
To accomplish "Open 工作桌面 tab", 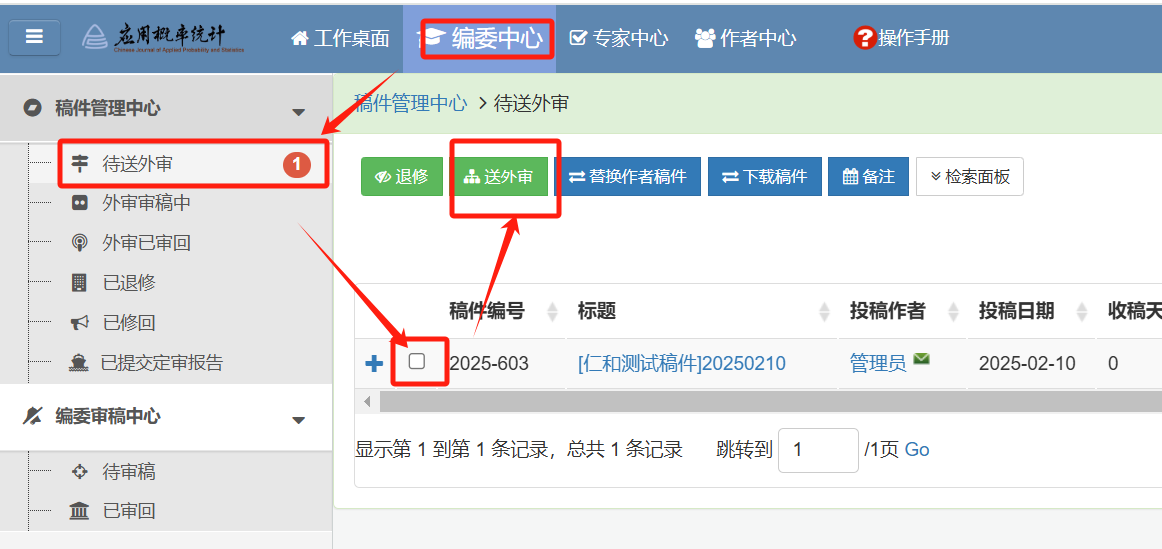I will [340, 38].
